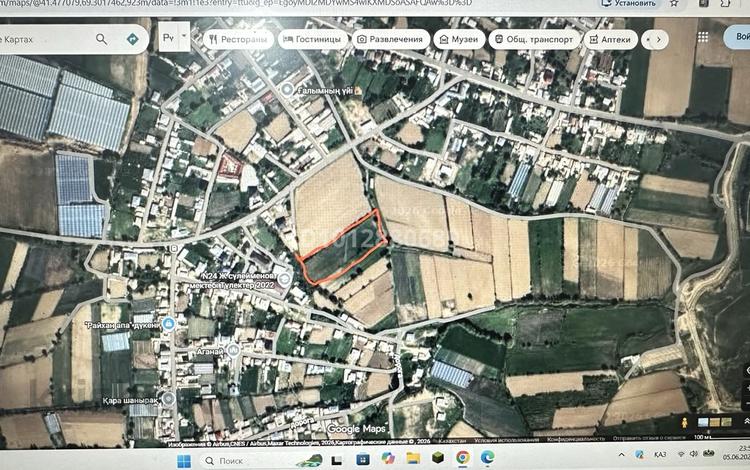Open Task View from the taskbar
This screenshot has height=470, width=750.
click(x=337, y=460)
